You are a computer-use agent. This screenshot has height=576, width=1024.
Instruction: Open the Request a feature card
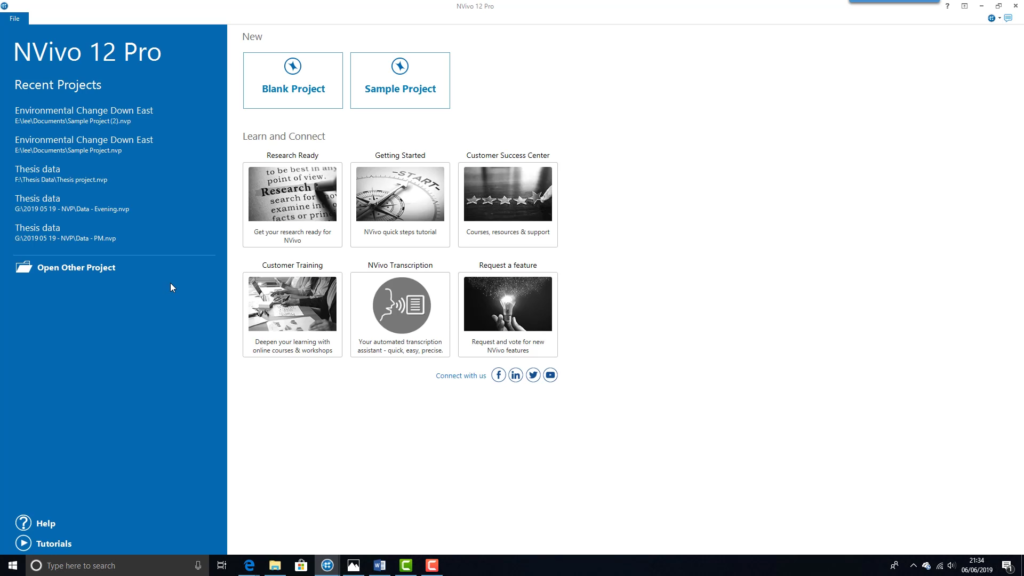click(x=507, y=314)
